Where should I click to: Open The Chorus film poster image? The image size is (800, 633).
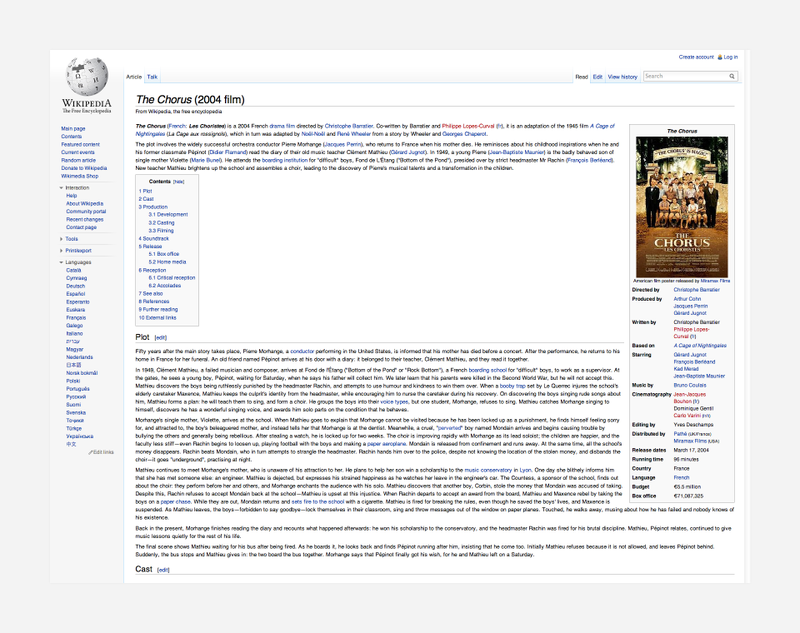click(682, 207)
